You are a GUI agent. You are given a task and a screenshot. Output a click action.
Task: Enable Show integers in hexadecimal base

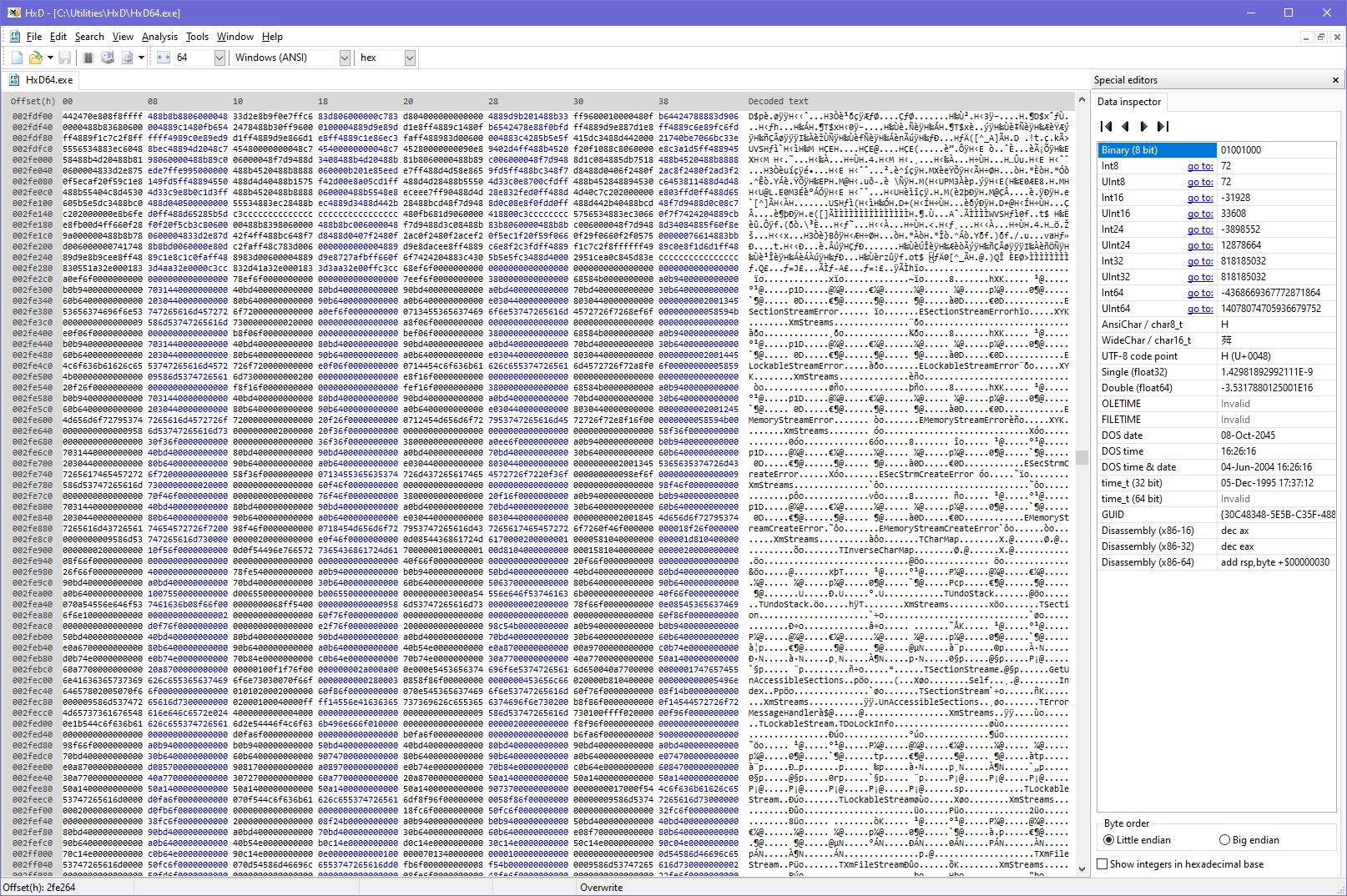point(1180,864)
